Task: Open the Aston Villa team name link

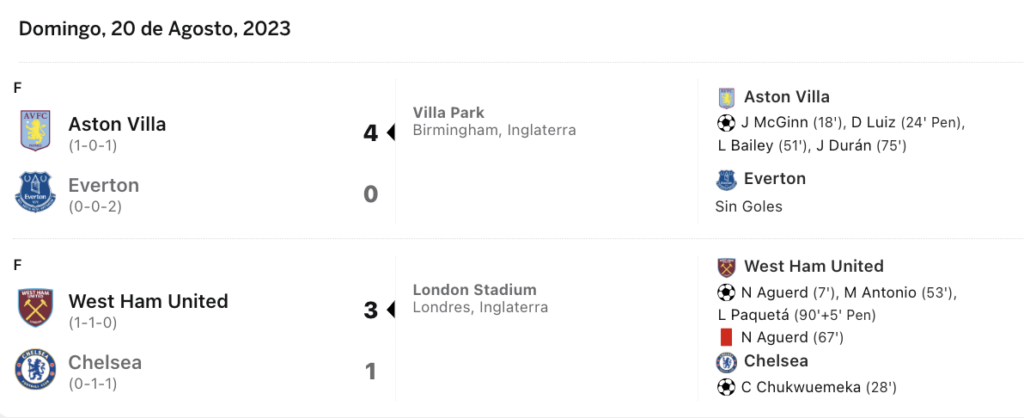Action: coord(117,123)
